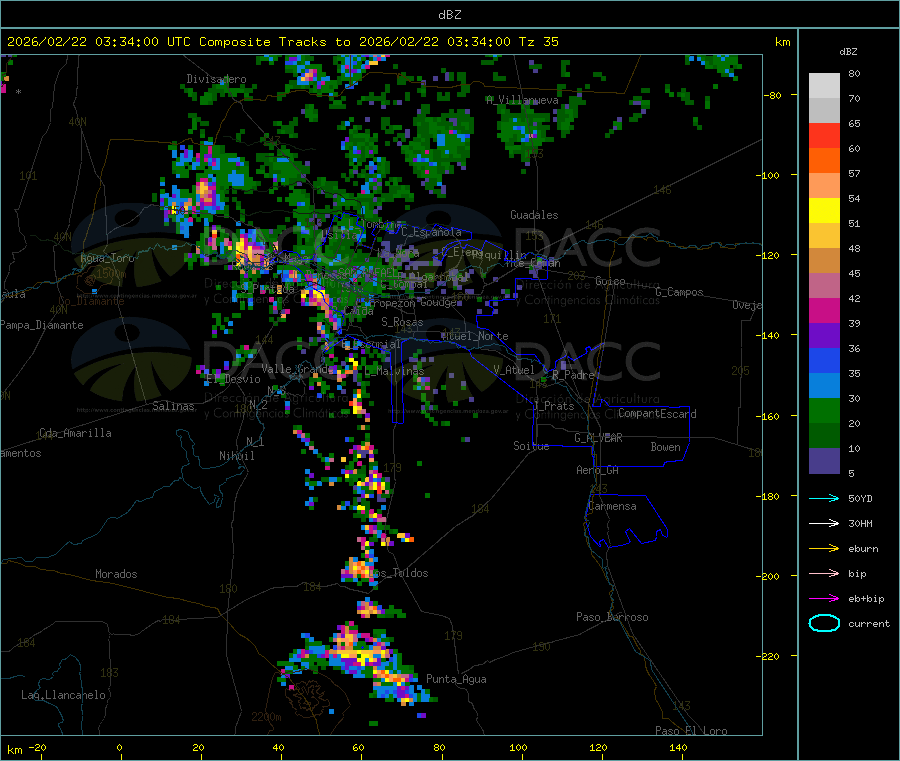Pick the green 20 dBZ color swatch

(824, 410)
